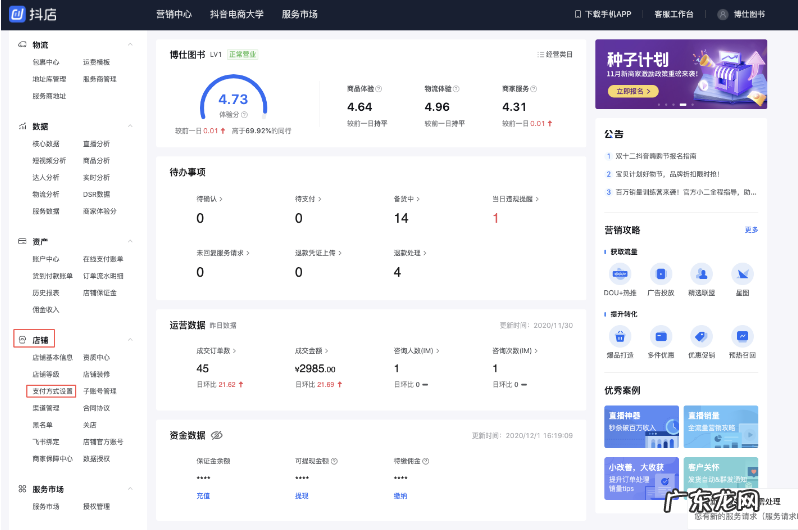Open 店铺保证金 in the sidebar

tap(100, 293)
